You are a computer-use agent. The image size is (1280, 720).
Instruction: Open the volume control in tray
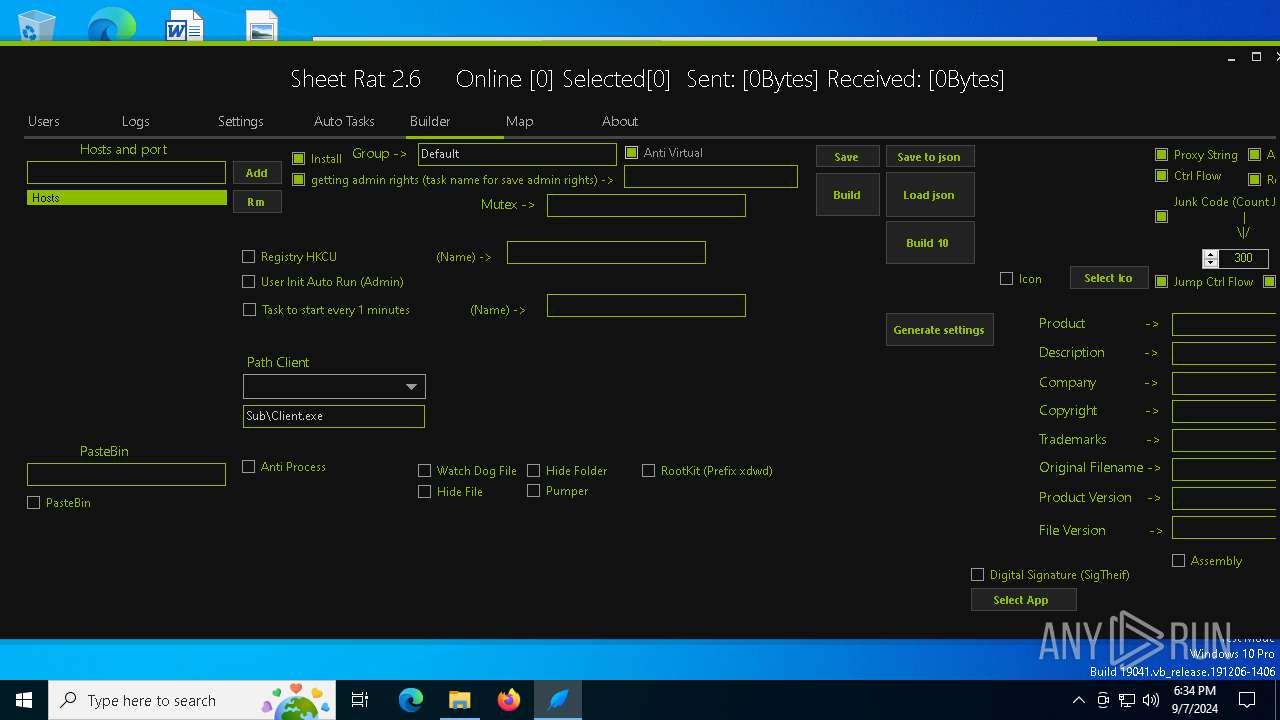click(1151, 700)
